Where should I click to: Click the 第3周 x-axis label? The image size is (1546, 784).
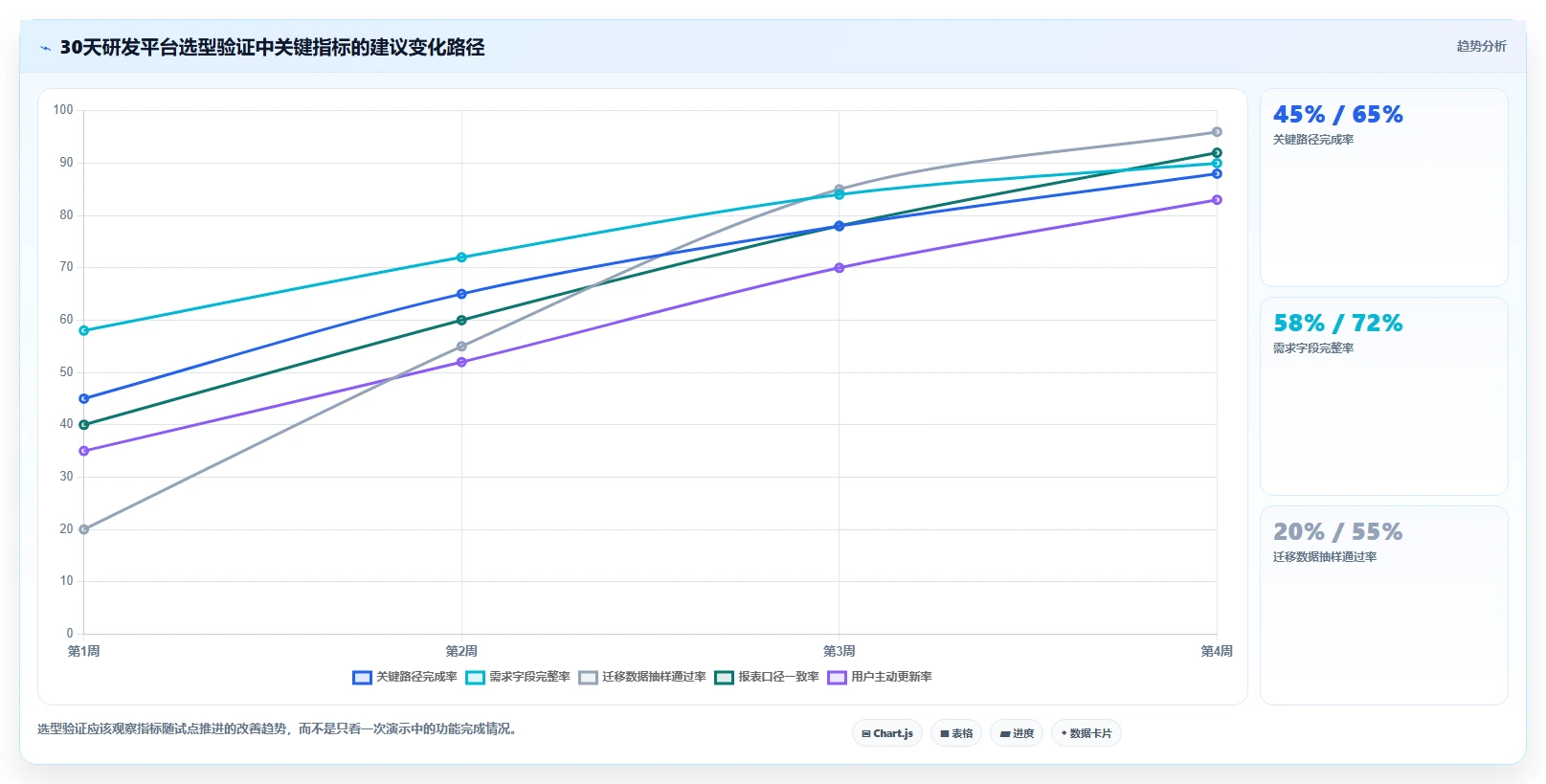840,651
